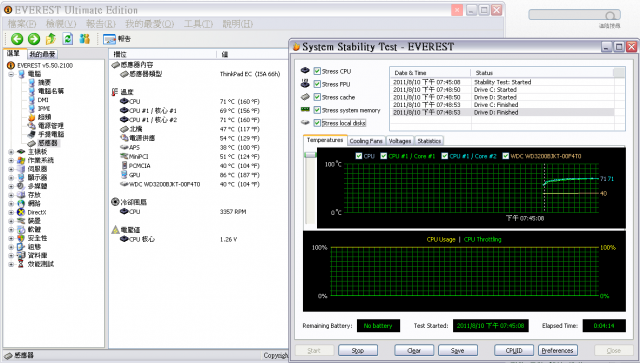Click the EVEREST v5.50.2100 root node

click(x=45, y=65)
